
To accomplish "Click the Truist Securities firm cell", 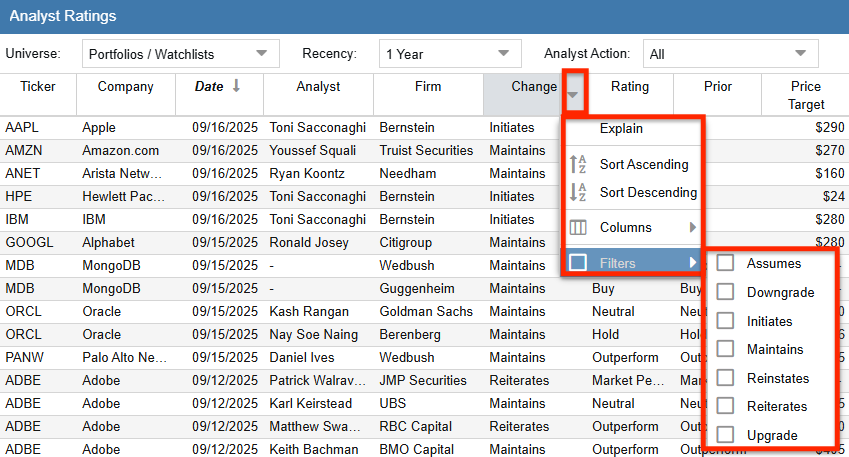I will 426,151.
